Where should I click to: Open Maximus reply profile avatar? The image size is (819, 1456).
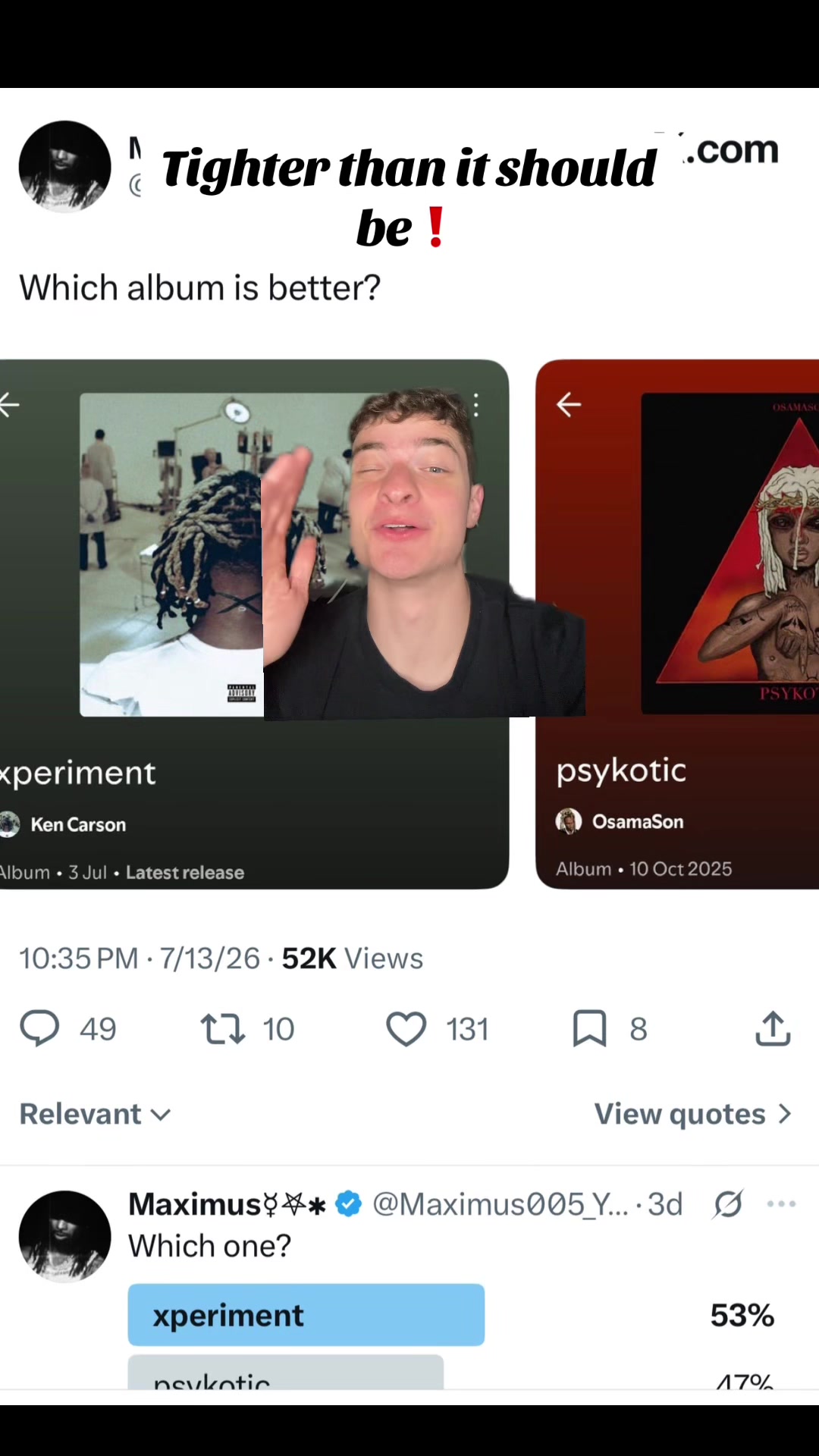pyautogui.click(x=65, y=1237)
